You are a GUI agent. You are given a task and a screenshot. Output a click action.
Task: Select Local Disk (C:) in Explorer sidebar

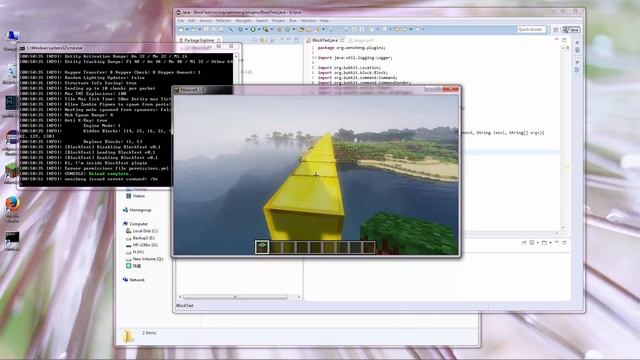click(x=142, y=231)
